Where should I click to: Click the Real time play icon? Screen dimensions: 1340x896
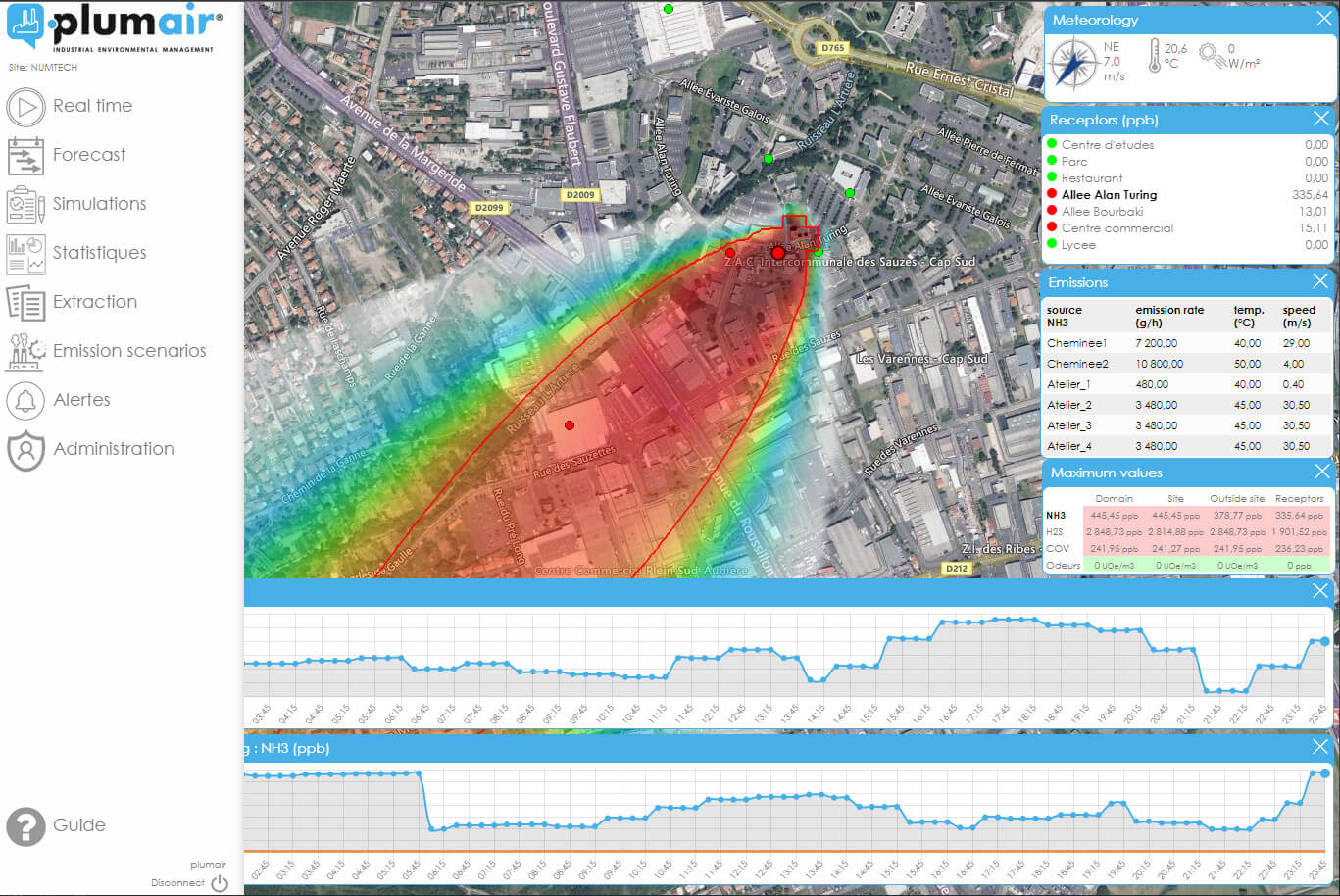pos(26,107)
